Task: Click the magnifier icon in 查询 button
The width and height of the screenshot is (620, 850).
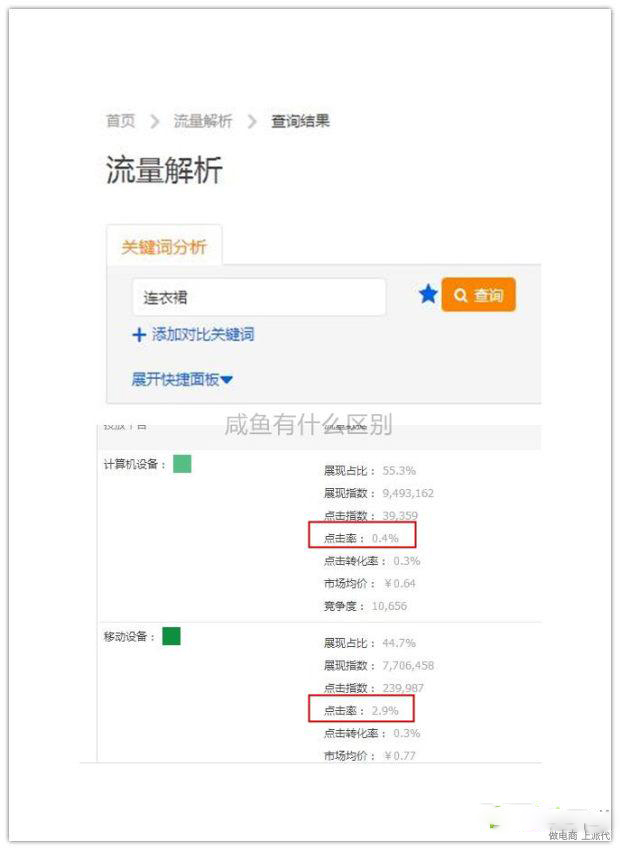Action: pyautogui.click(x=461, y=295)
